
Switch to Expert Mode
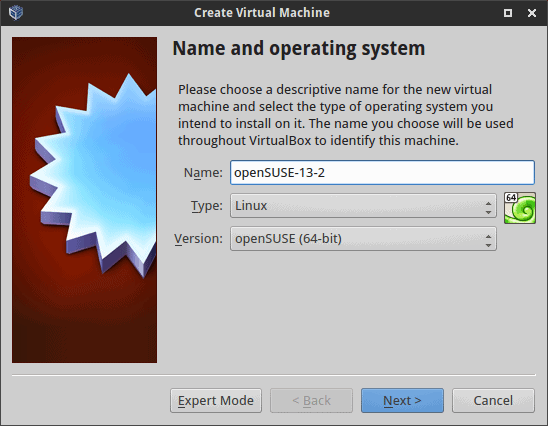pos(216,400)
